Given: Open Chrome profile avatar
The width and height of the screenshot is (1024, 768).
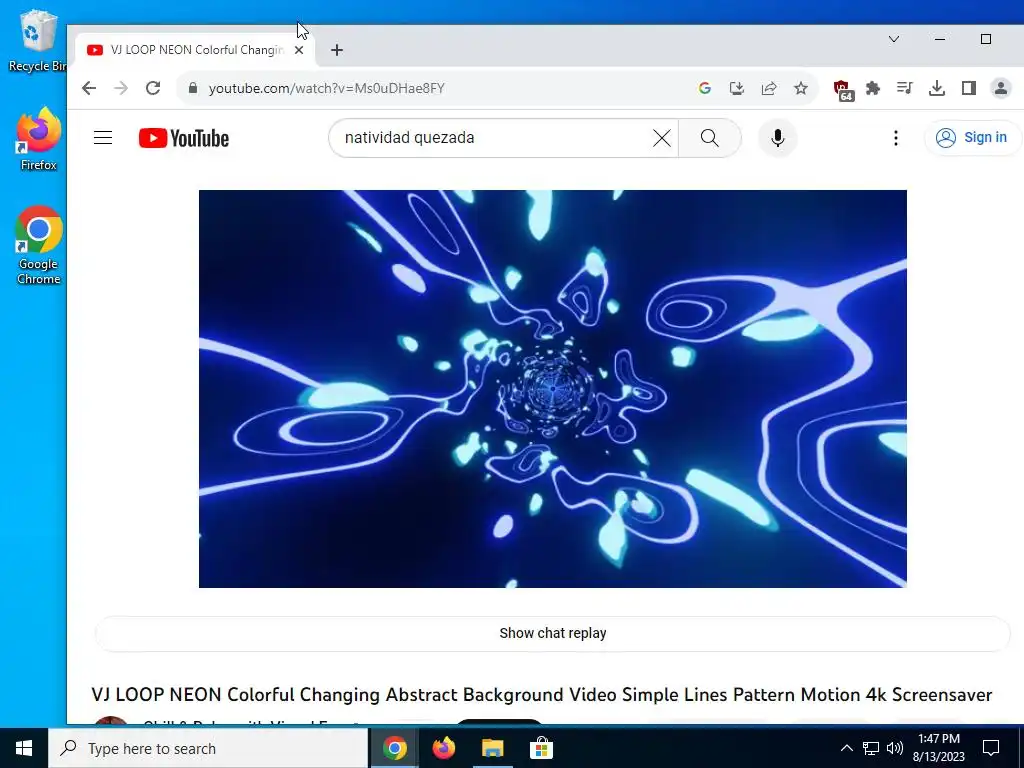Looking at the screenshot, I should [1000, 88].
